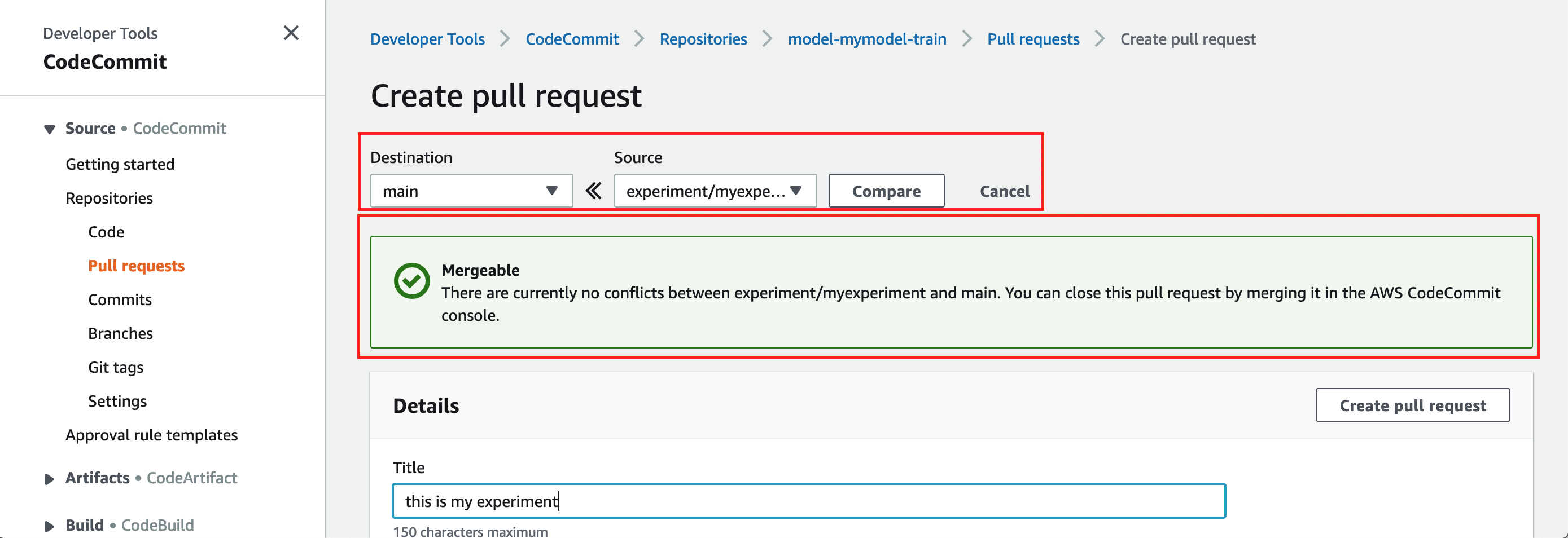Image resolution: width=1568 pixels, height=538 pixels.
Task: Expand the Build CodeBuild section
Action: pyautogui.click(x=50, y=526)
